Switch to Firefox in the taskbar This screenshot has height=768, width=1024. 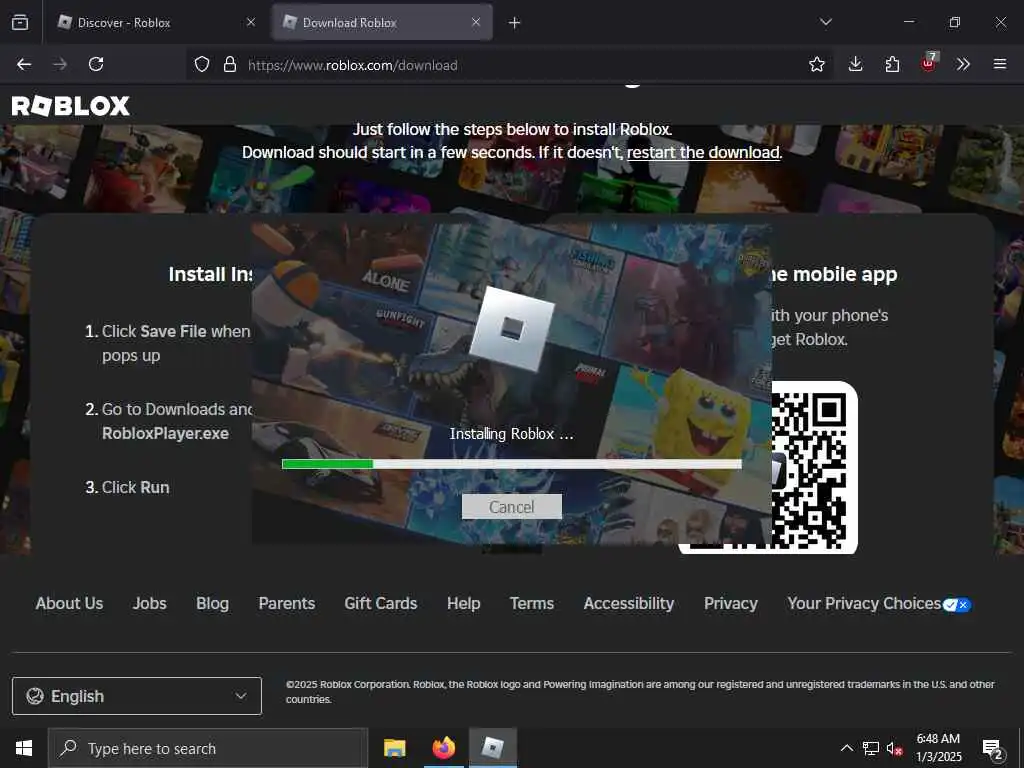pyautogui.click(x=443, y=748)
